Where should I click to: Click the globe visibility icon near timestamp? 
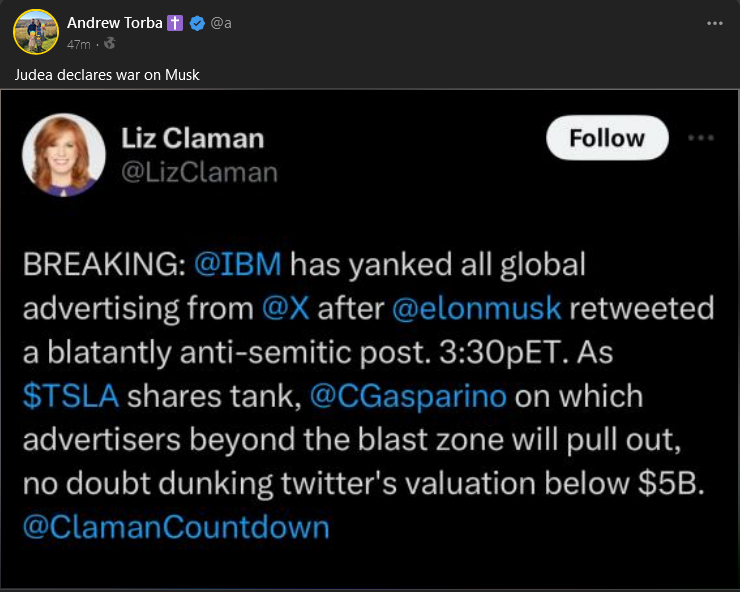click(x=109, y=43)
